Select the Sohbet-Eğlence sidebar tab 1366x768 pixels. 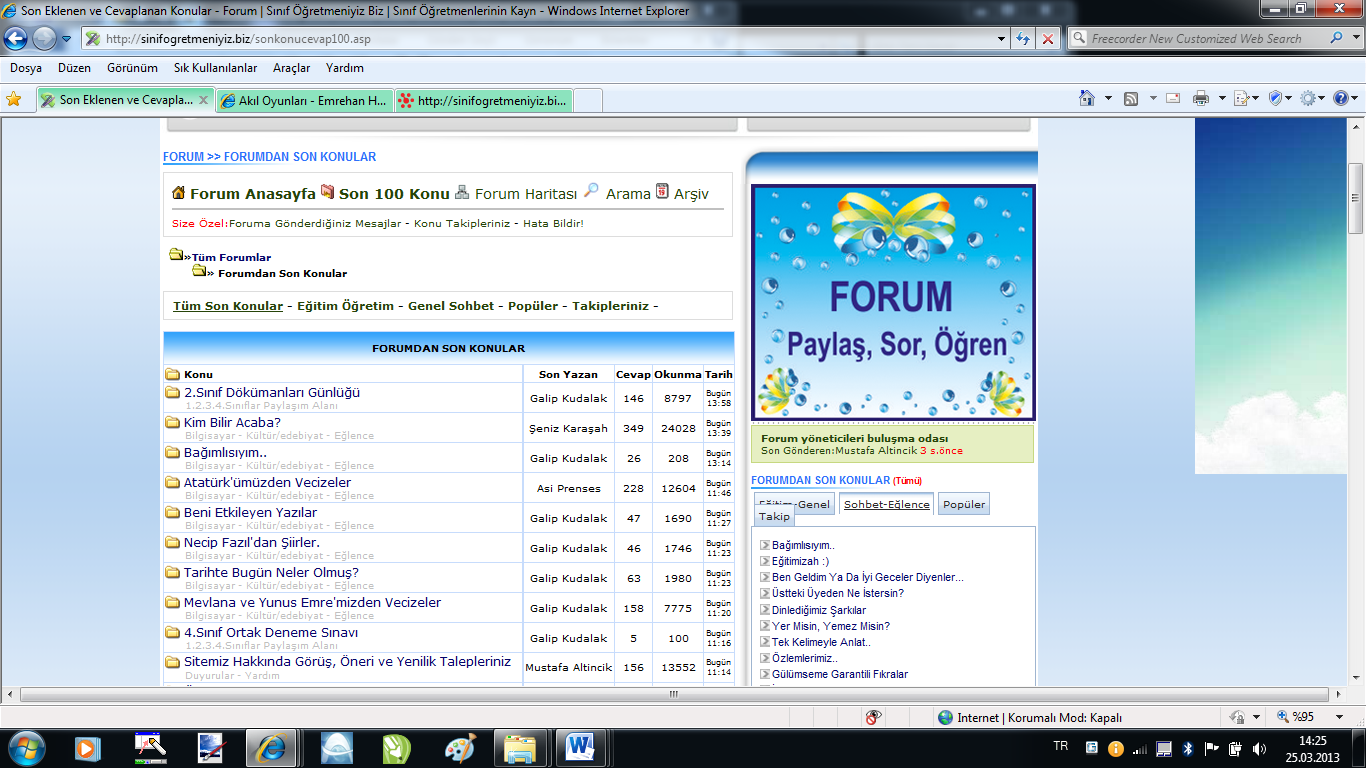coord(886,504)
